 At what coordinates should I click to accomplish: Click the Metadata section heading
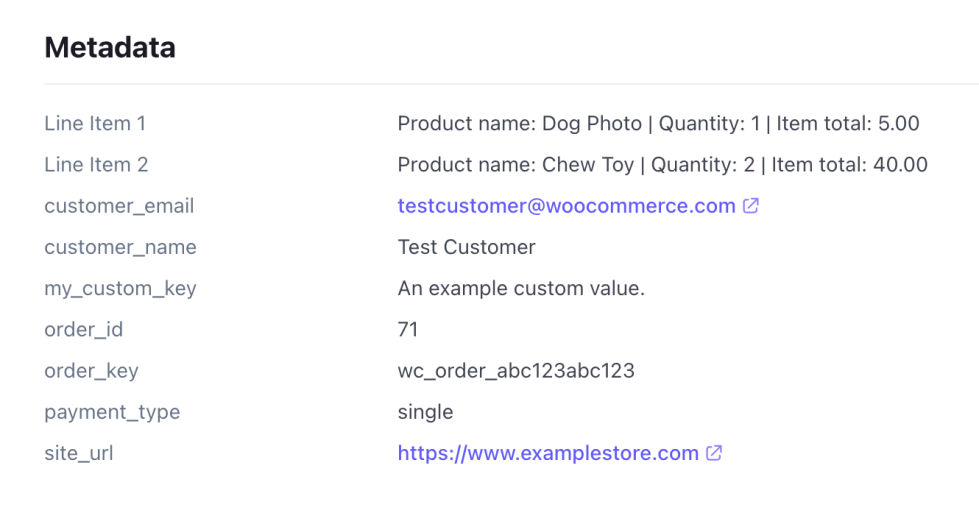[110, 47]
